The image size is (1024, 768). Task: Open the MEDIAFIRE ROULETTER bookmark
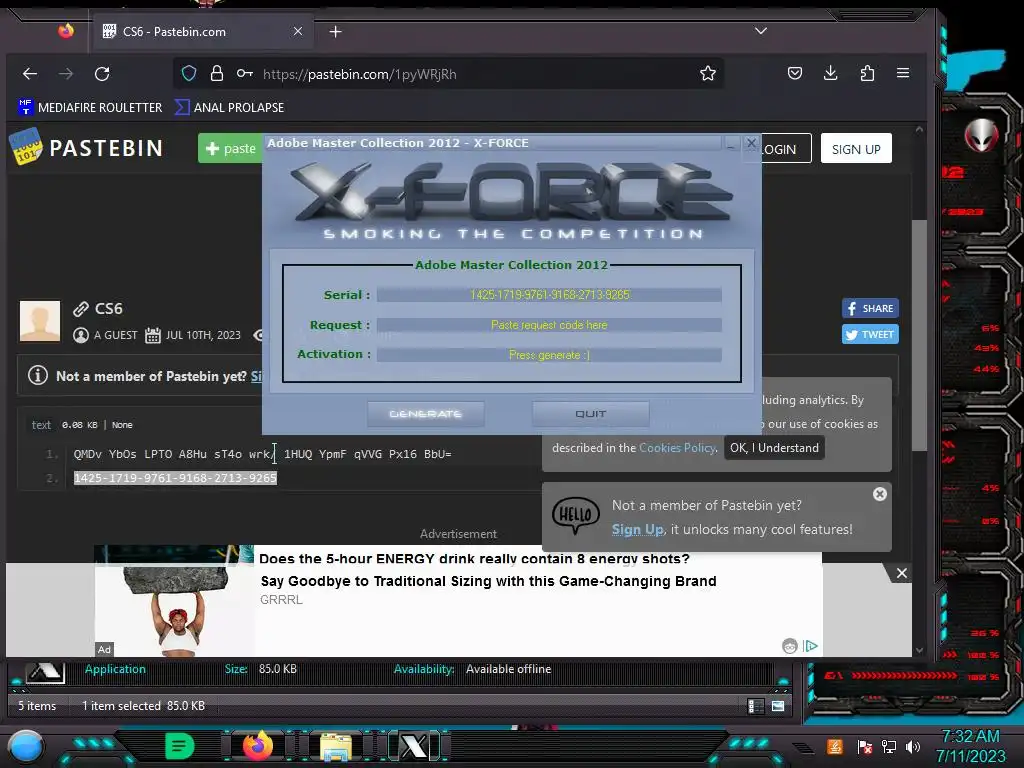click(90, 107)
